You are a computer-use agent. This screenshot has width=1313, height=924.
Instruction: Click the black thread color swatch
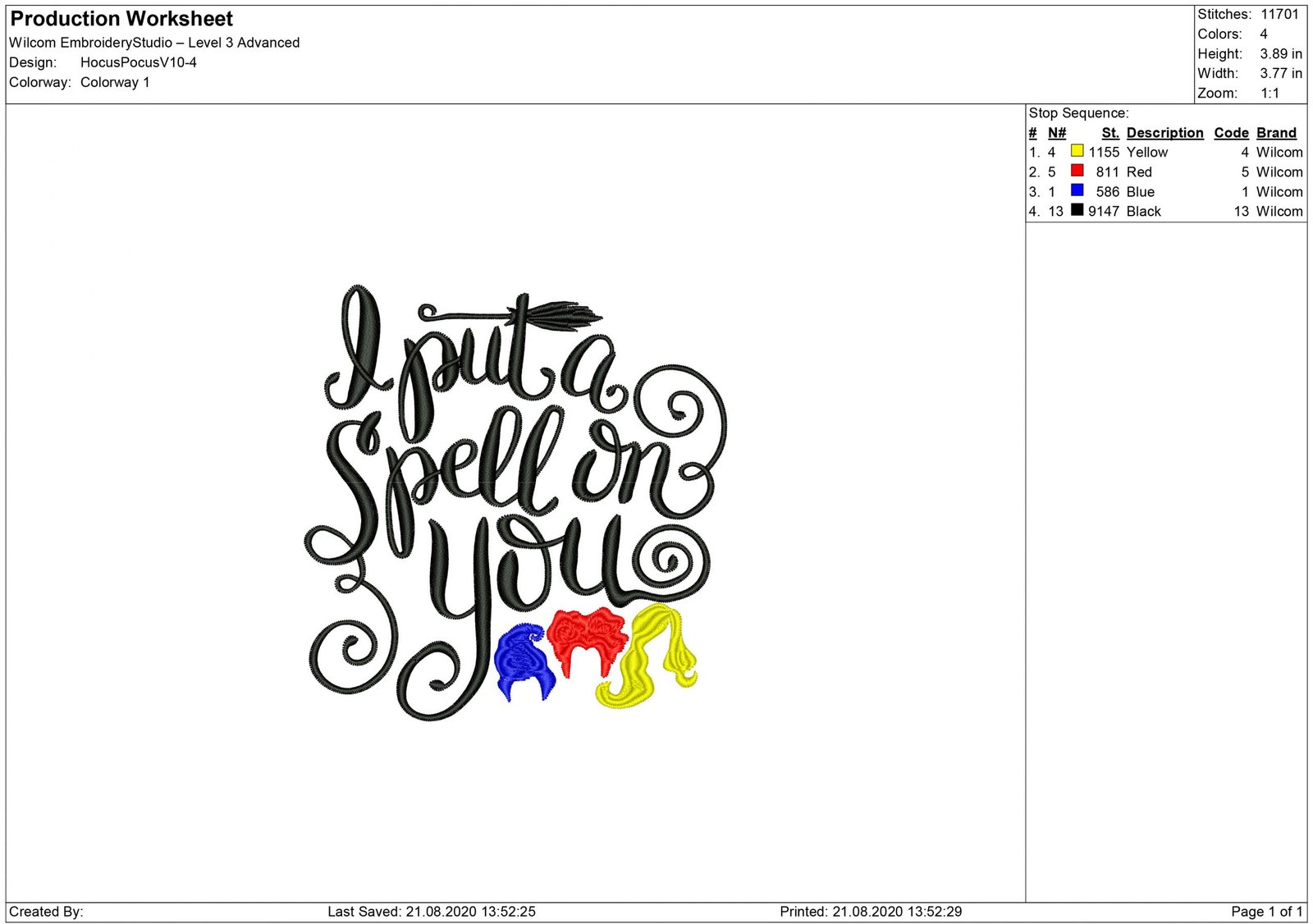click(1077, 210)
